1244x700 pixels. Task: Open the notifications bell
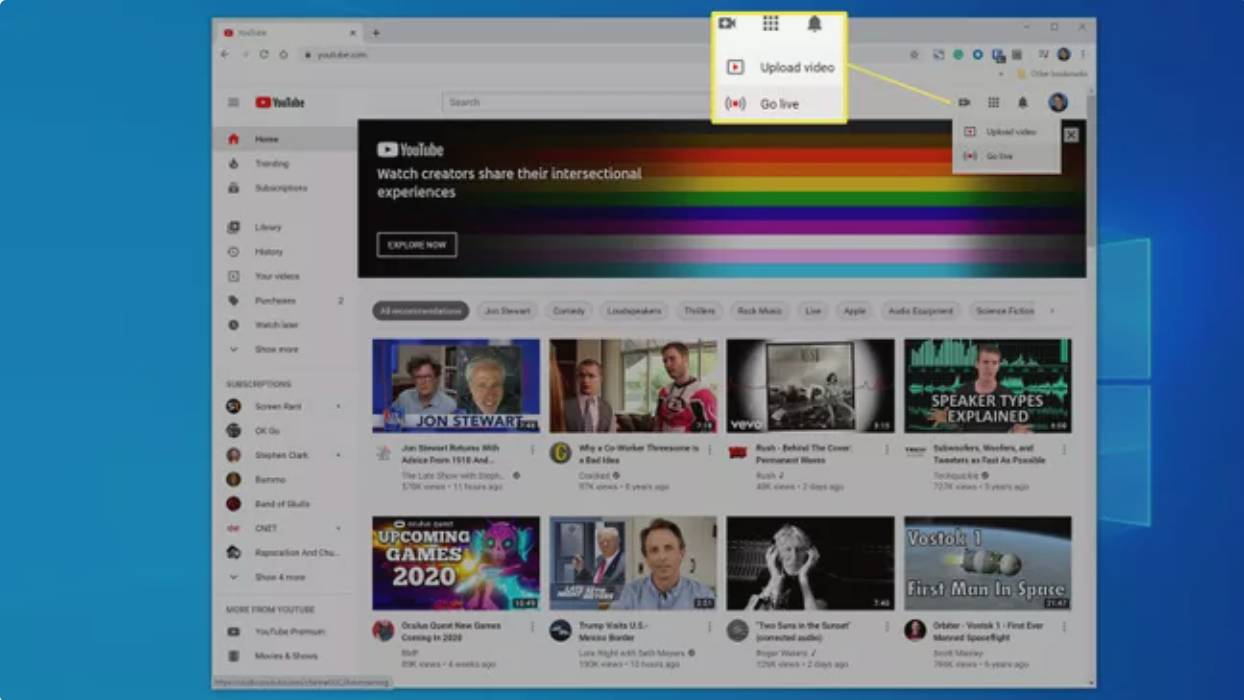[x=1022, y=102]
